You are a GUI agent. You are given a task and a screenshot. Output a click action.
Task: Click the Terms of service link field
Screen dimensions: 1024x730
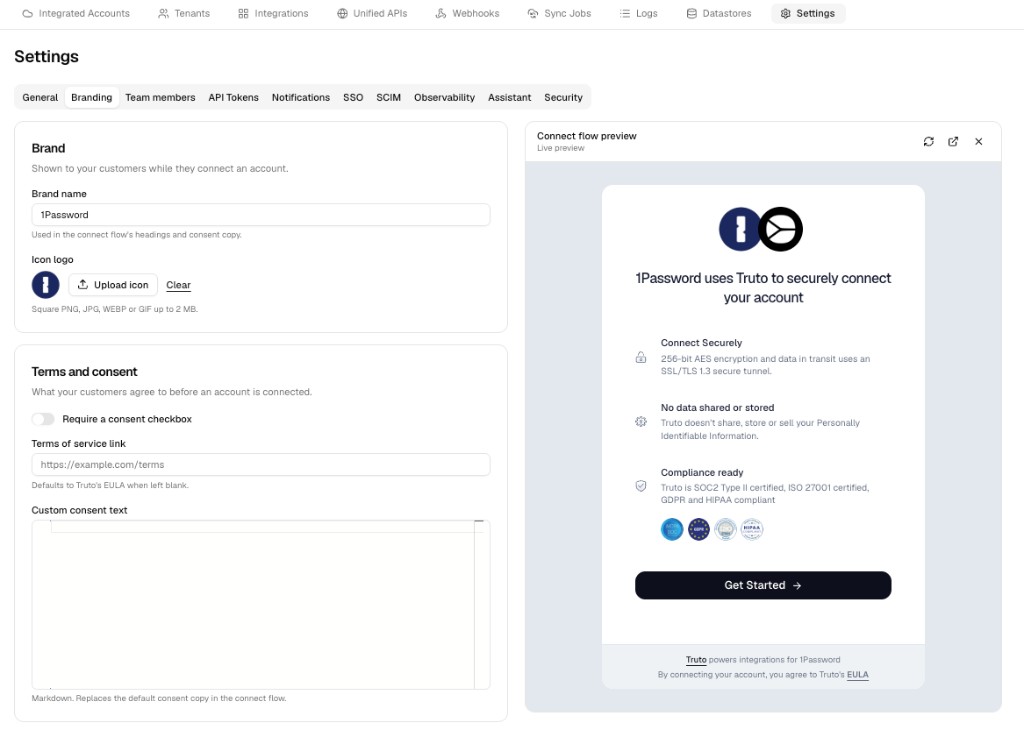tap(261, 465)
